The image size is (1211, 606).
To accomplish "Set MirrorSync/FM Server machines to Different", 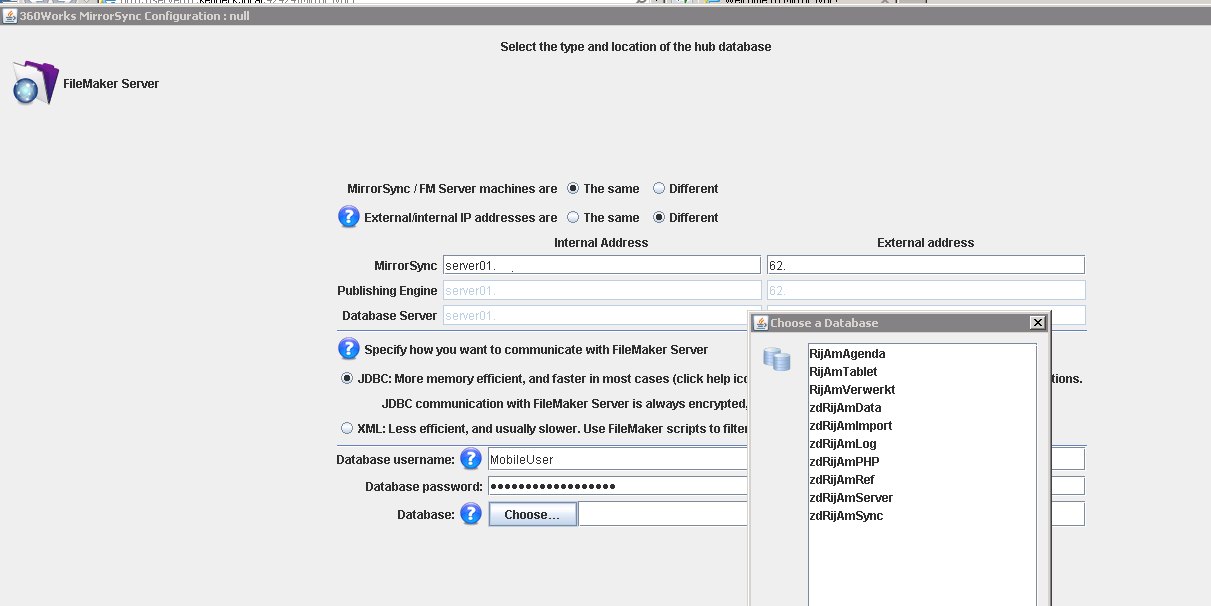I will (x=659, y=188).
